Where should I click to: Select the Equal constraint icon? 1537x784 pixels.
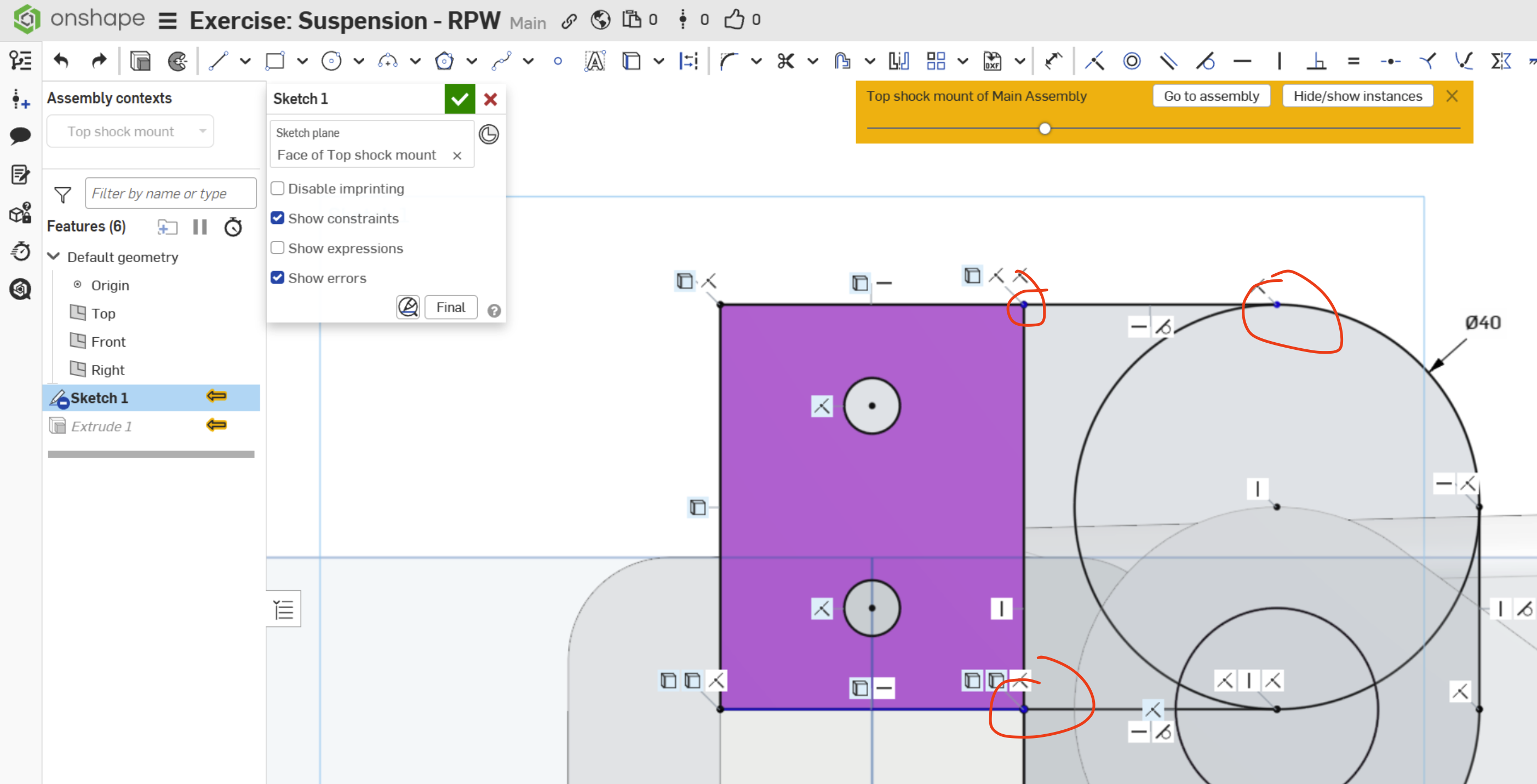[1354, 61]
